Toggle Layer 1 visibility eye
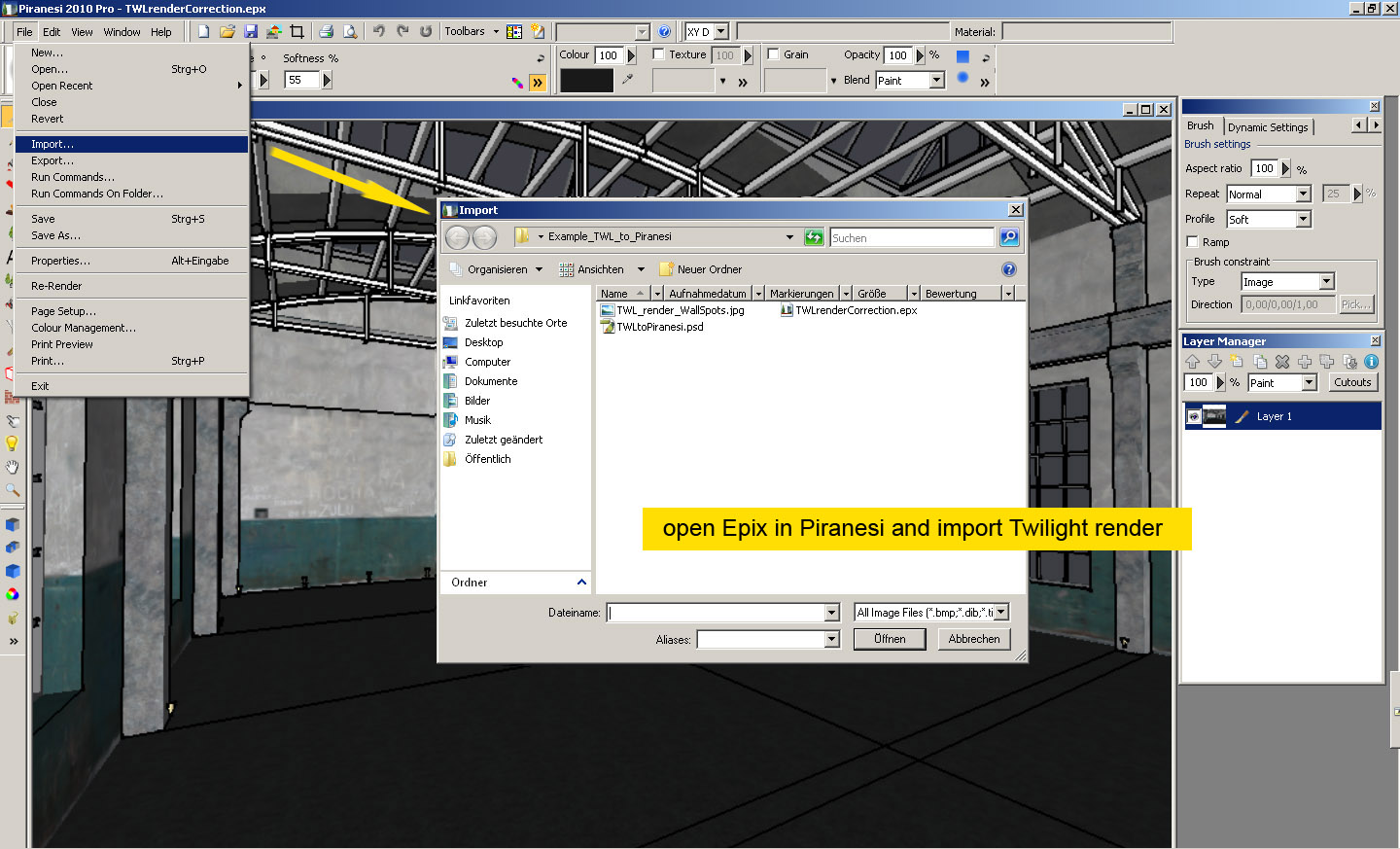Image resolution: width=1400 pixels, height=849 pixels. coord(1193,416)
